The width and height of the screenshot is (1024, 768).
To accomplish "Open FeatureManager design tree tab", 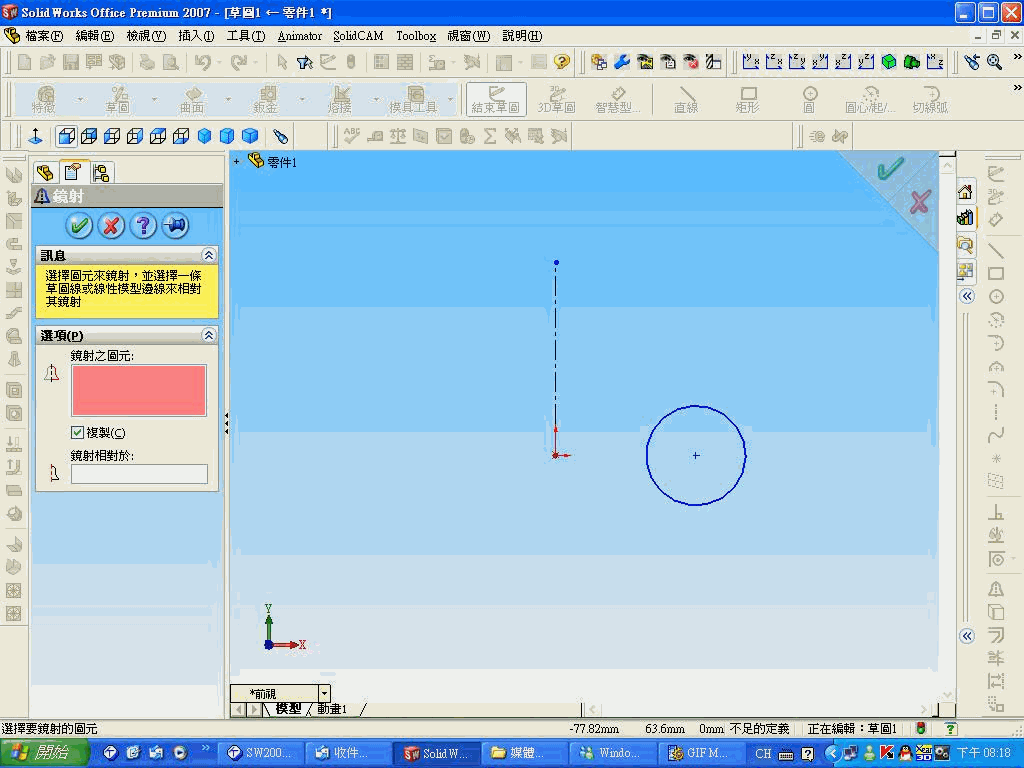I will coord(45,172).
